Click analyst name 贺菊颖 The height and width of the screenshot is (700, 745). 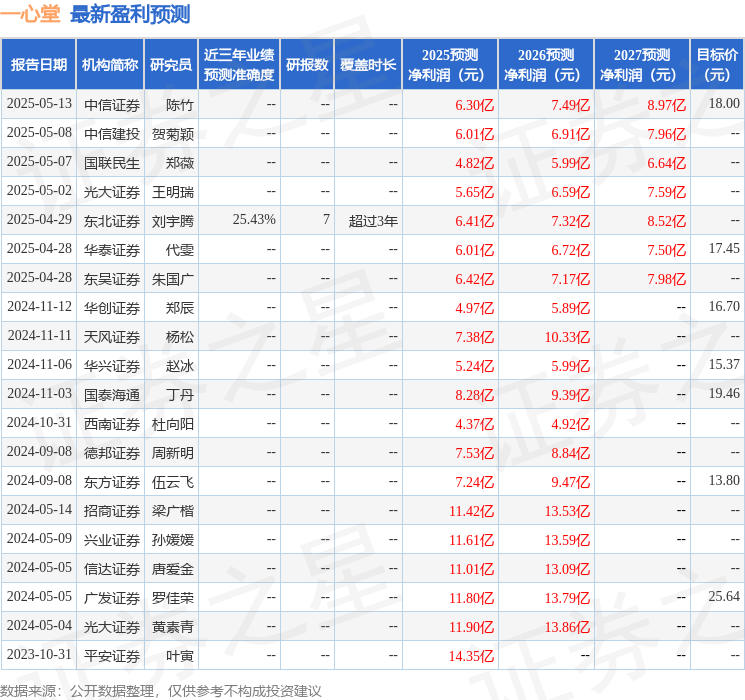pyautogui.click(x=173, y=134)
